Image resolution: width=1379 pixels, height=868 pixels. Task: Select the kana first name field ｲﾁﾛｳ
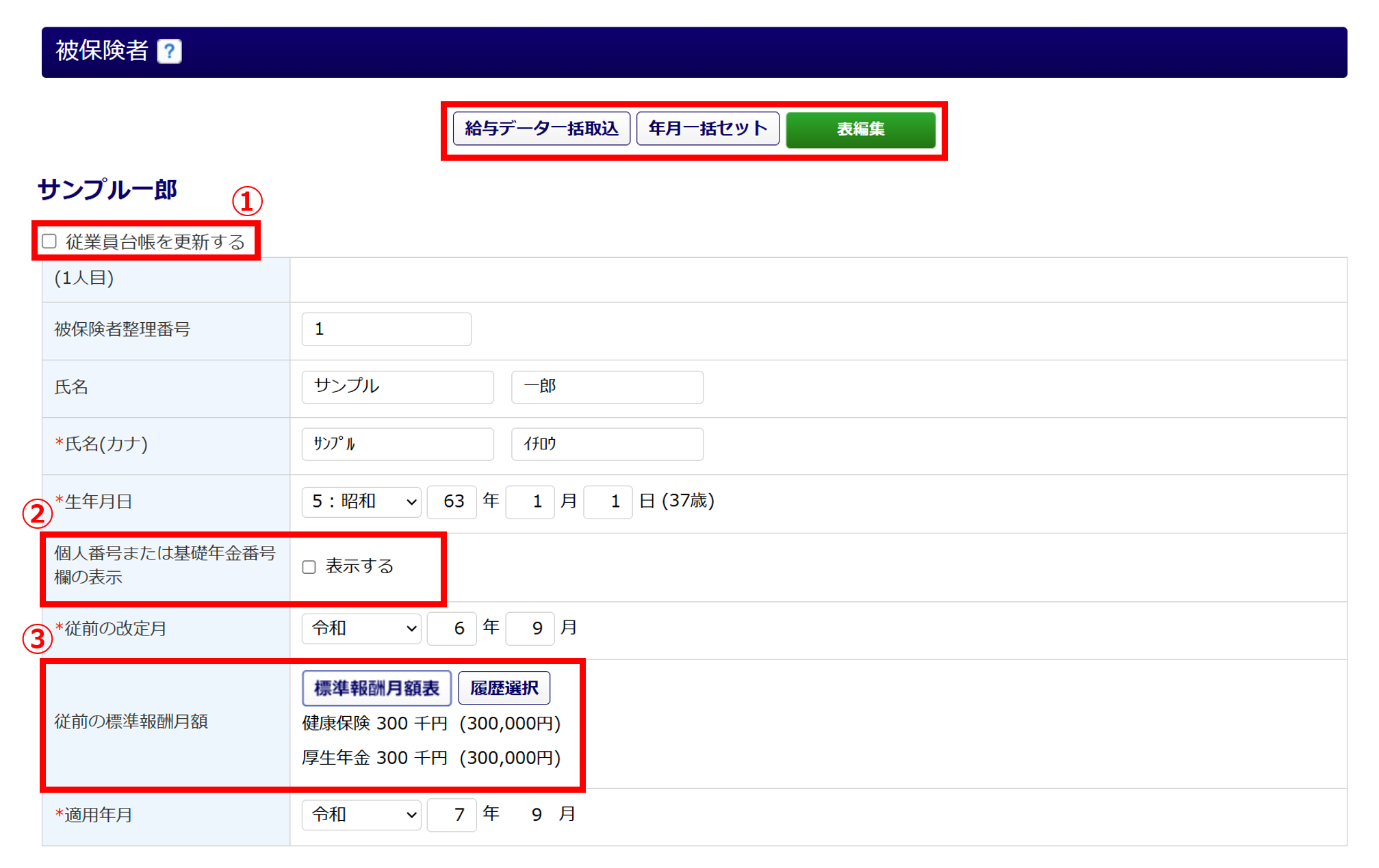tap(607, 445)
